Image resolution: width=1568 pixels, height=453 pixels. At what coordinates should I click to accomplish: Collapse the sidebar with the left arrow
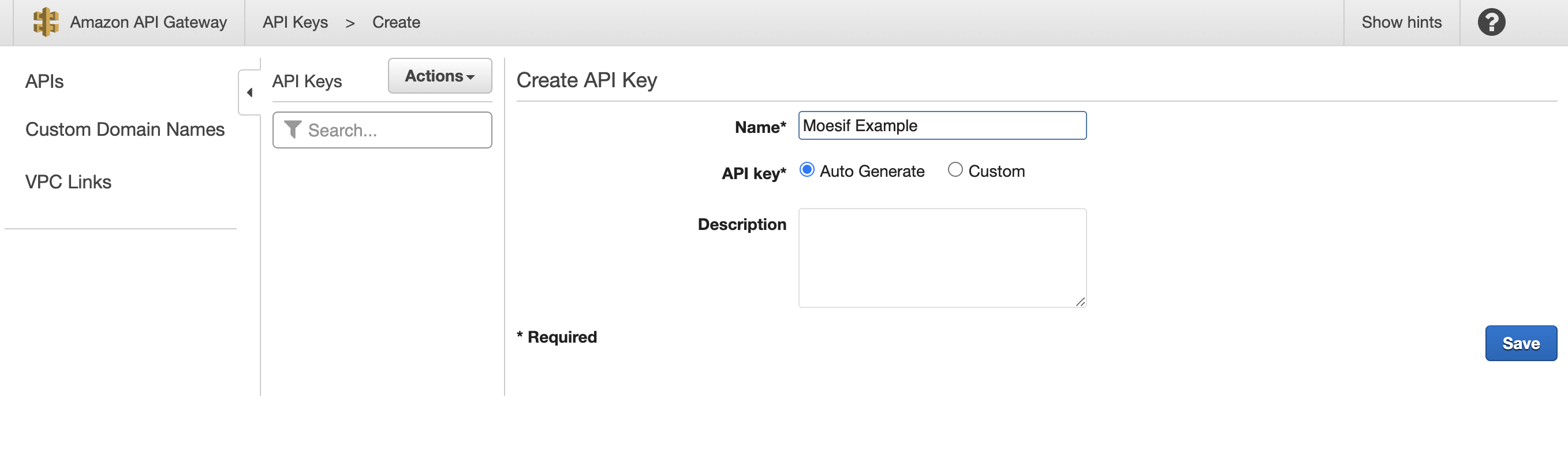pyautogui.click(x=249, y=92)
